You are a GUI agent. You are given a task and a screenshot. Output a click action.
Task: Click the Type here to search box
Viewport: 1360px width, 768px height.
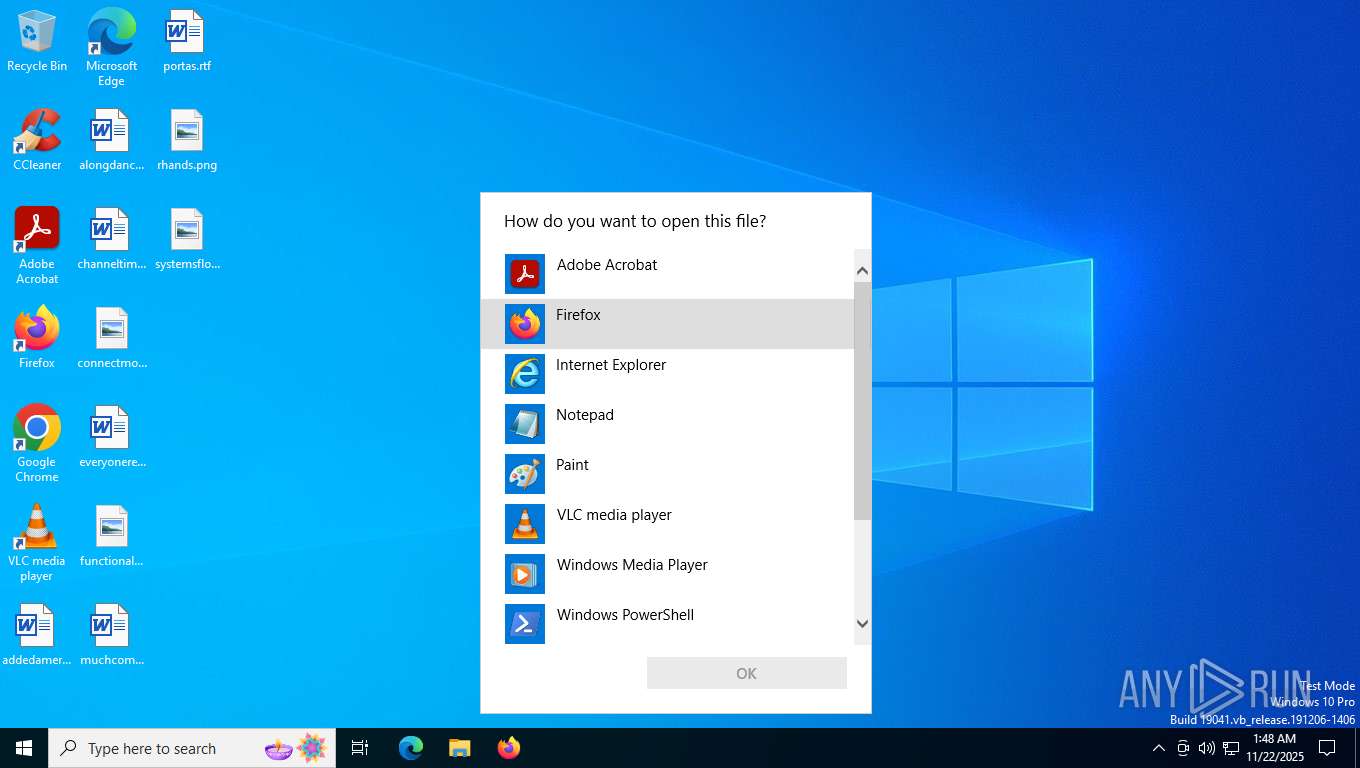click(x=192, y=748)
